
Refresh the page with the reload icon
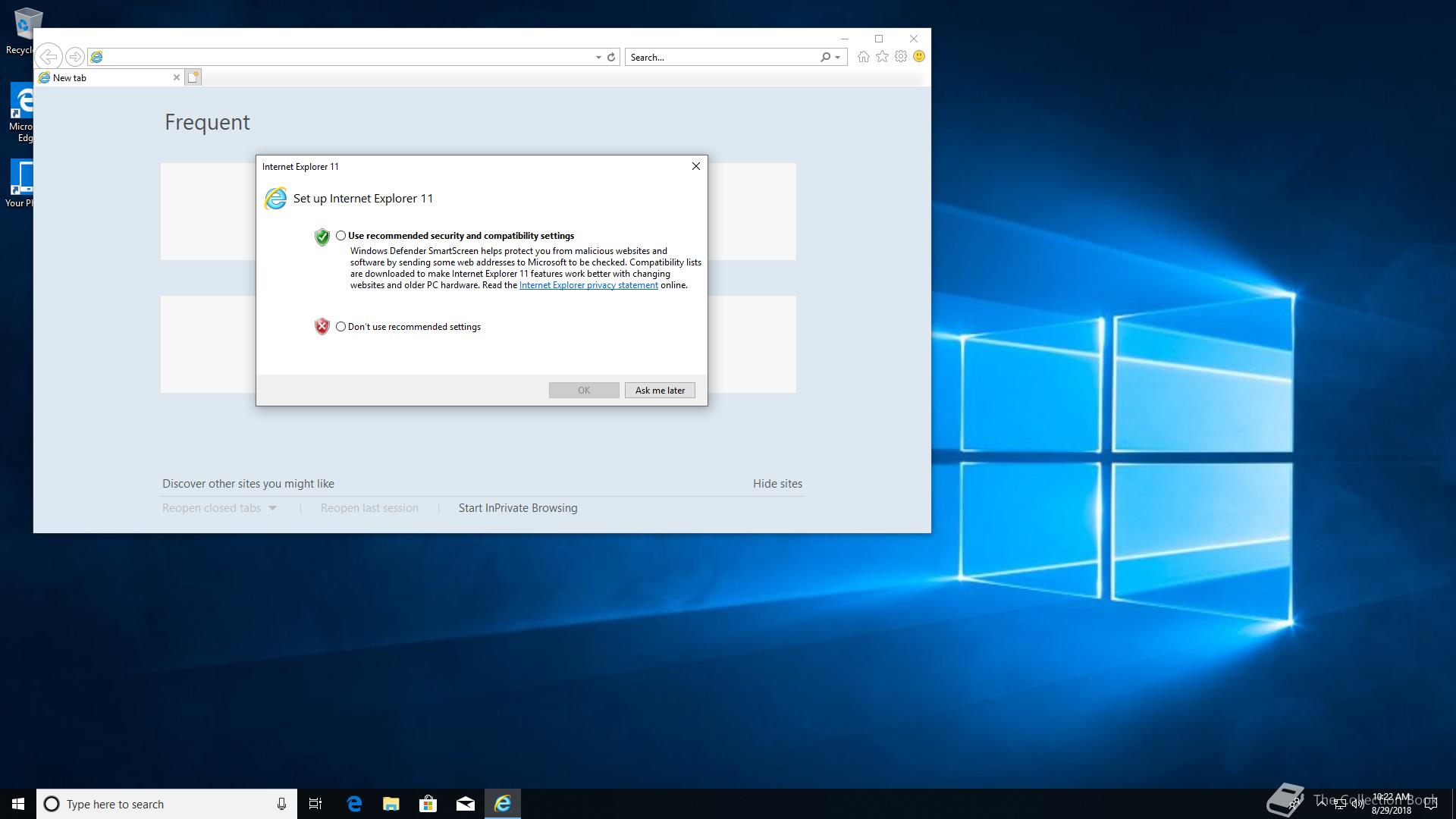[x=611, y=57]
